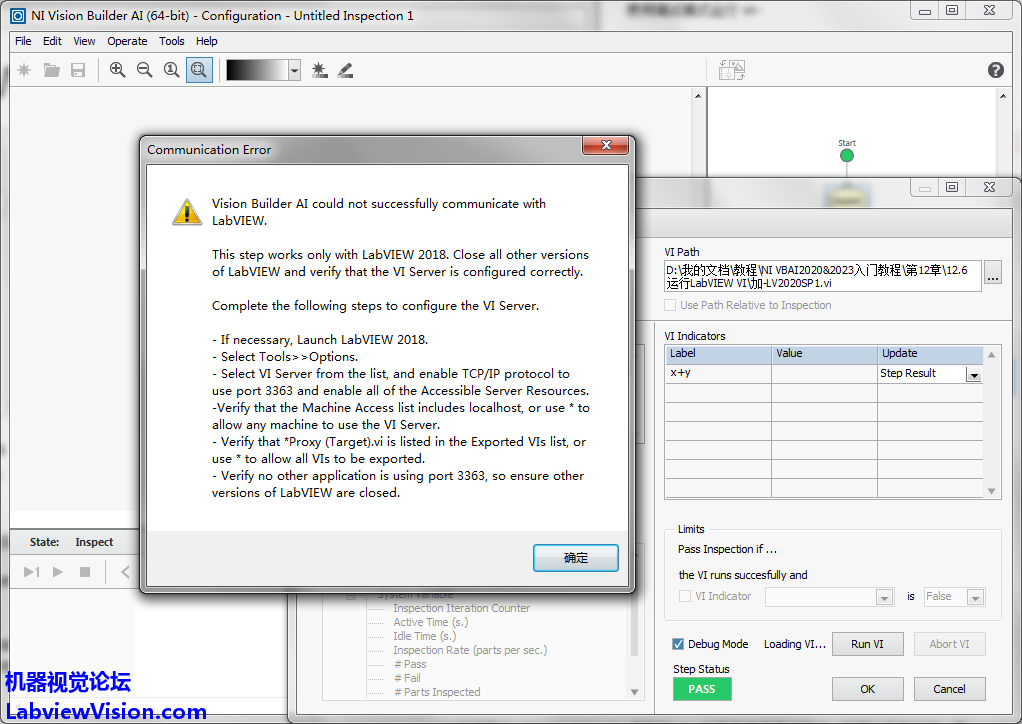Image resolution: width=1022 pixels, height=724 pixels.
Task: Uncheck the Debug Mode checkbox
Action: [x=678, y=644]
